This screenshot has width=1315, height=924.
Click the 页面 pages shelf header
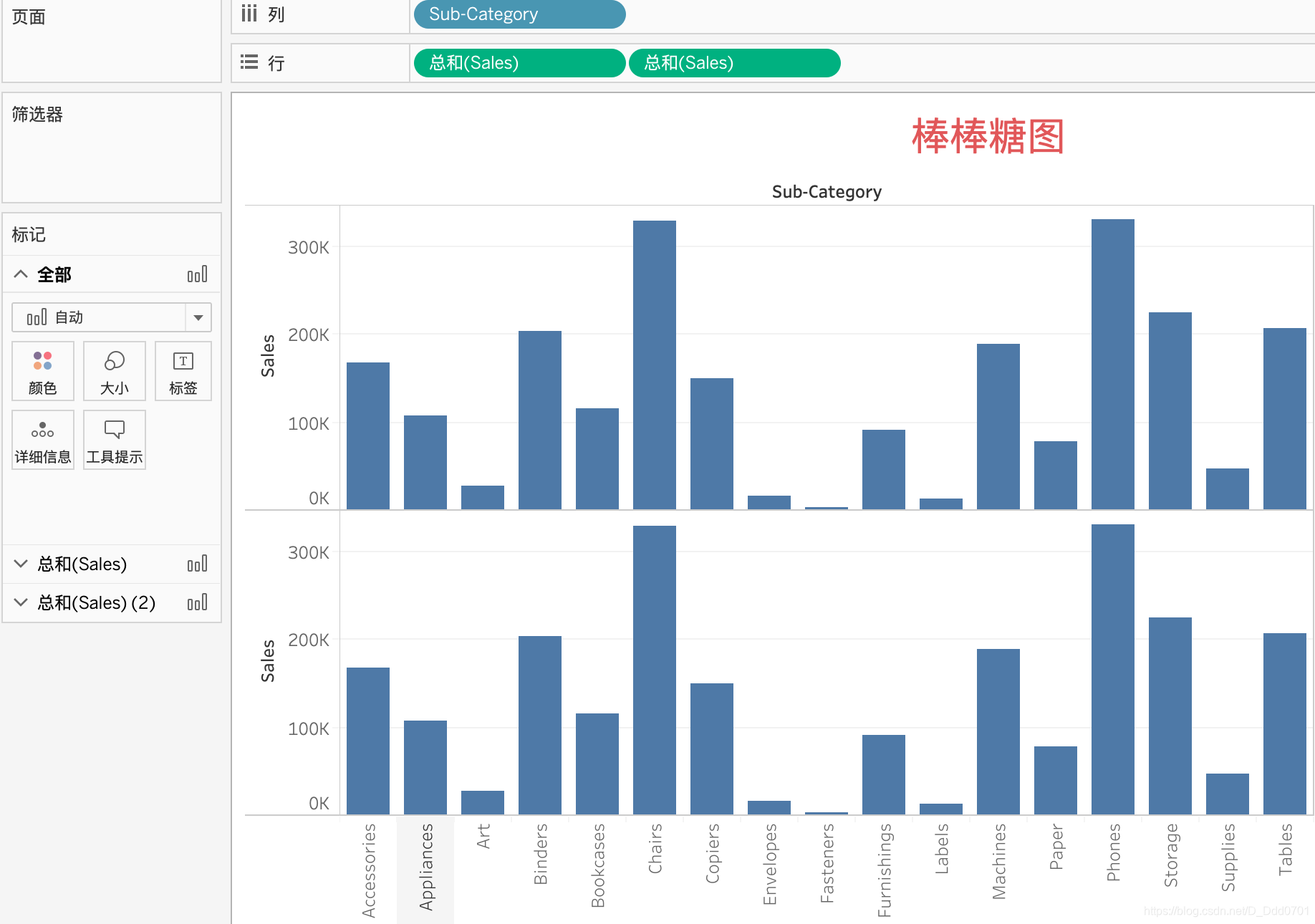pos(29,16)
